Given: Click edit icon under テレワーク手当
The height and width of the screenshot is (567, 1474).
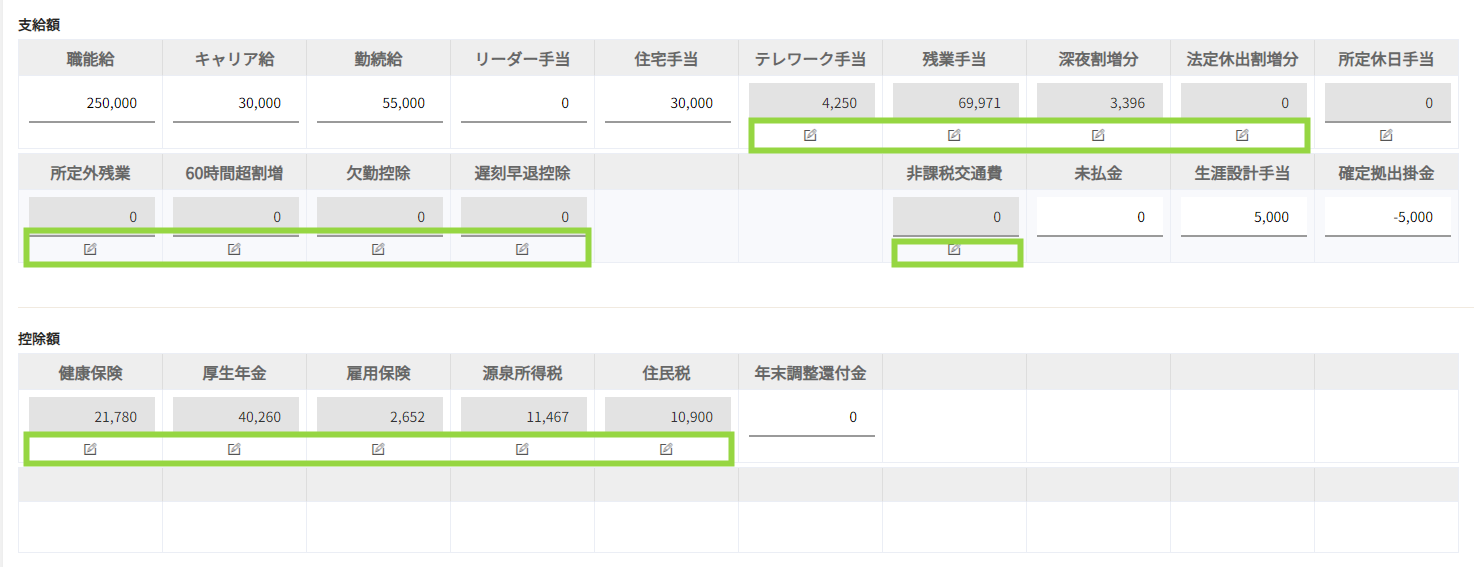Looking at the screenshot, I should pos(810,135).
